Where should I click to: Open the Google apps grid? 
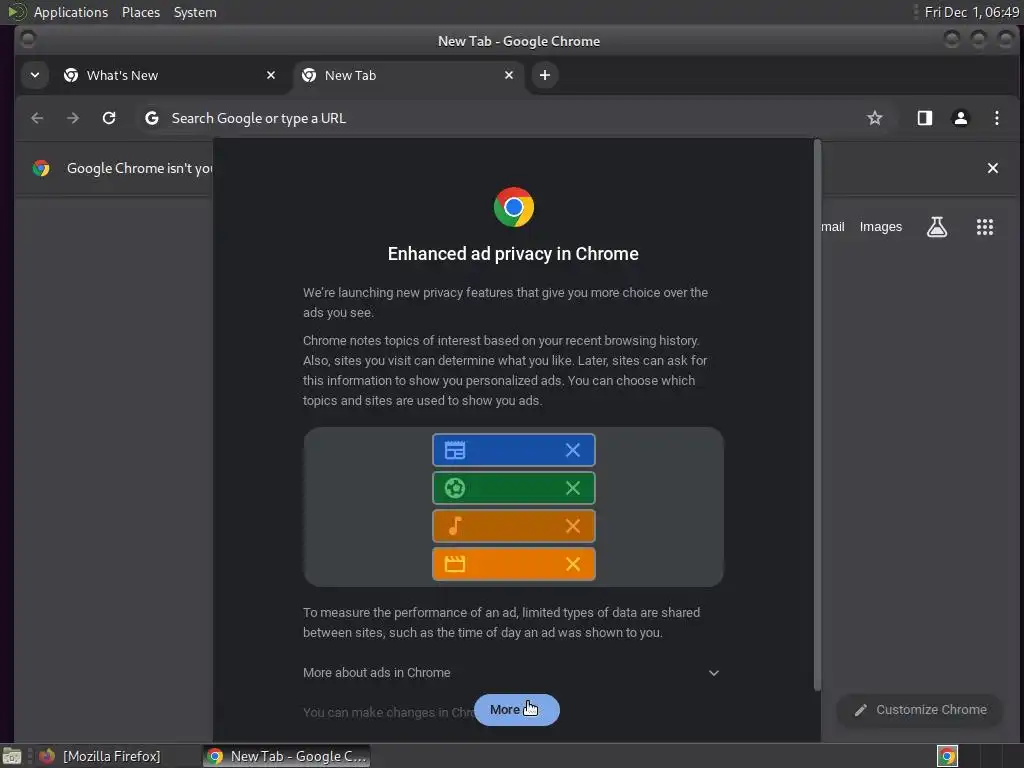pyautogui.click(x=985, y=227)
